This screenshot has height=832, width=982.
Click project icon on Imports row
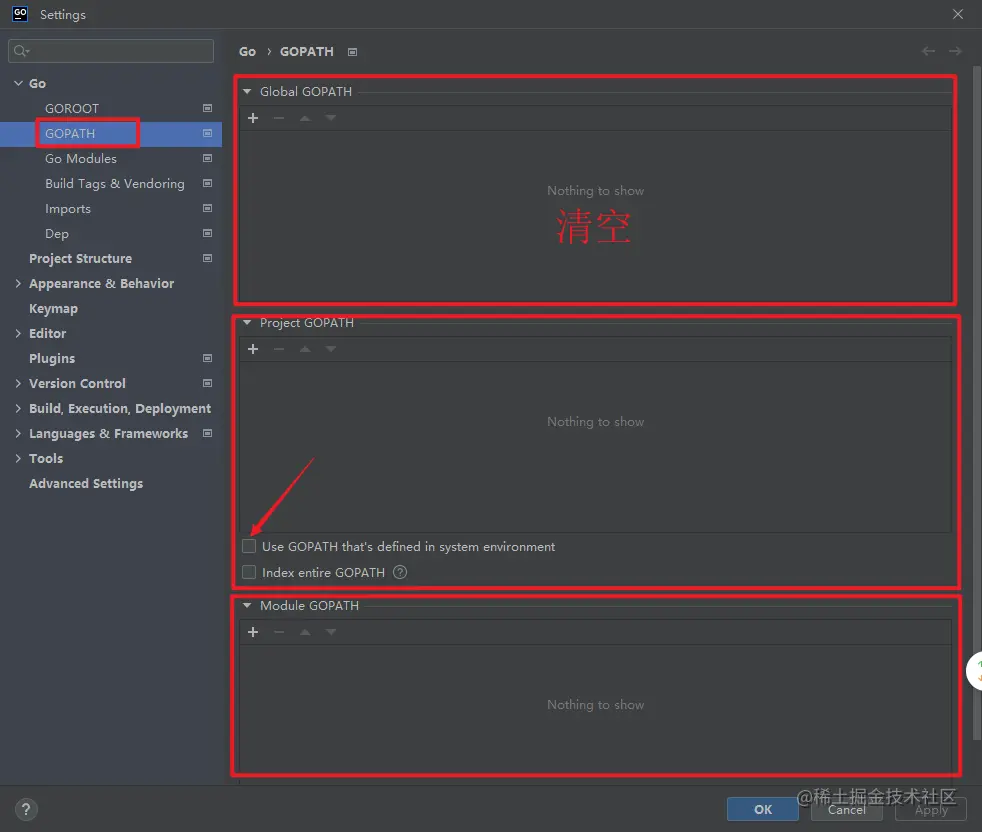207,209
